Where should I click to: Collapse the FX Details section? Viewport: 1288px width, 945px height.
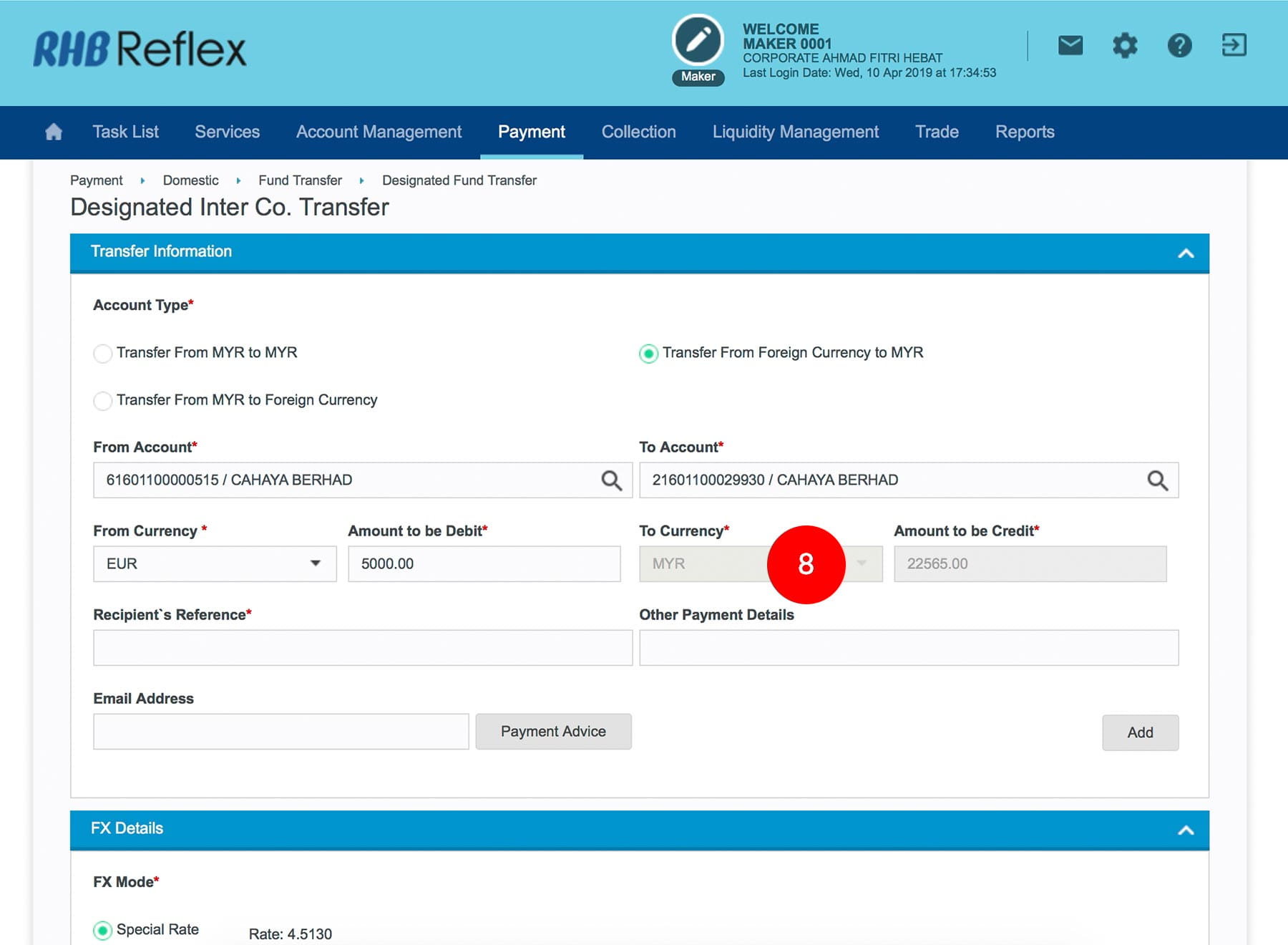(x=1186, y=830)
